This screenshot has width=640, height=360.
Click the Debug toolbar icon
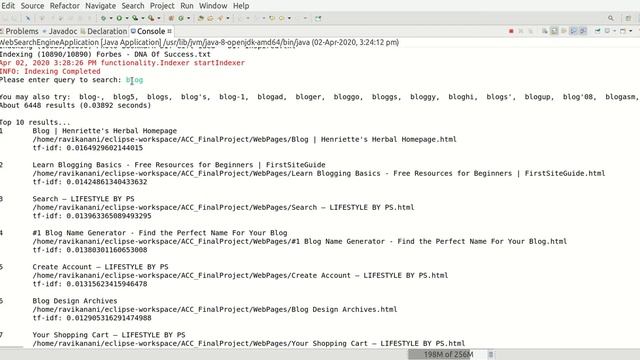click(104, 18)
